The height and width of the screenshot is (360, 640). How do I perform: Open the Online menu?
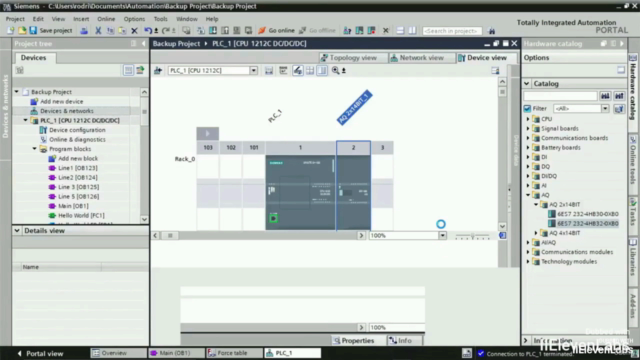(x=106, y=19)
